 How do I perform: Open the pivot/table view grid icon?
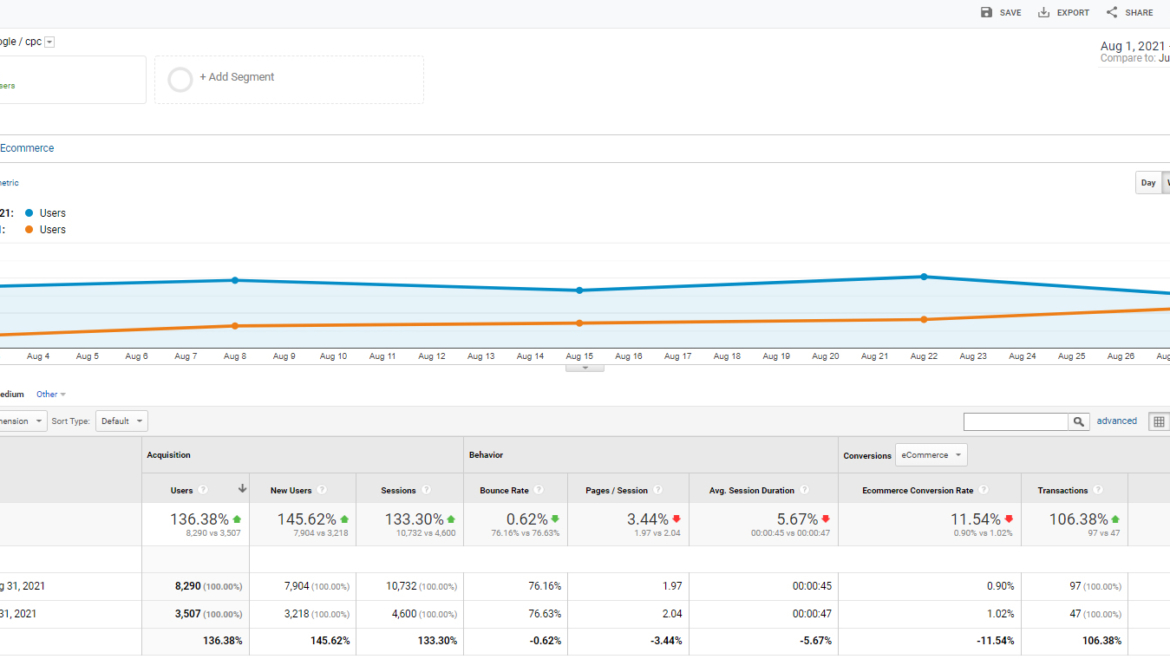1158,421
